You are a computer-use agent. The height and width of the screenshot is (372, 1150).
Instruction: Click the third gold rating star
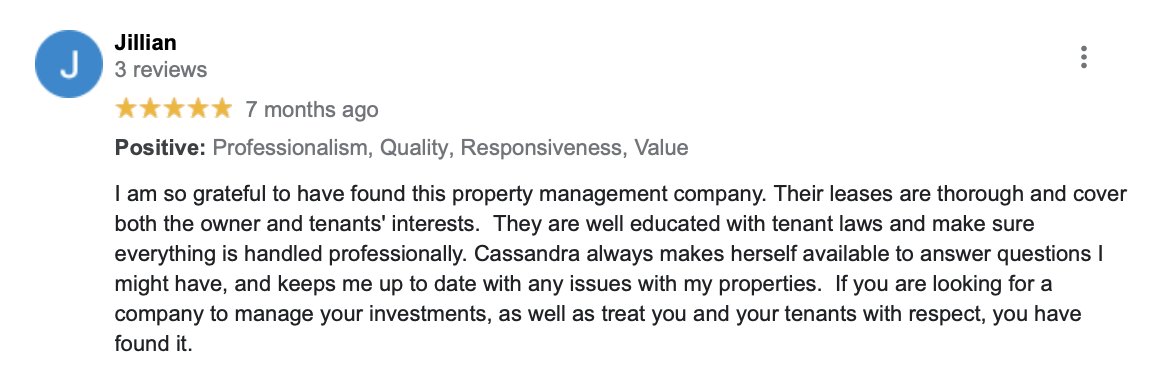coord(174,109)
